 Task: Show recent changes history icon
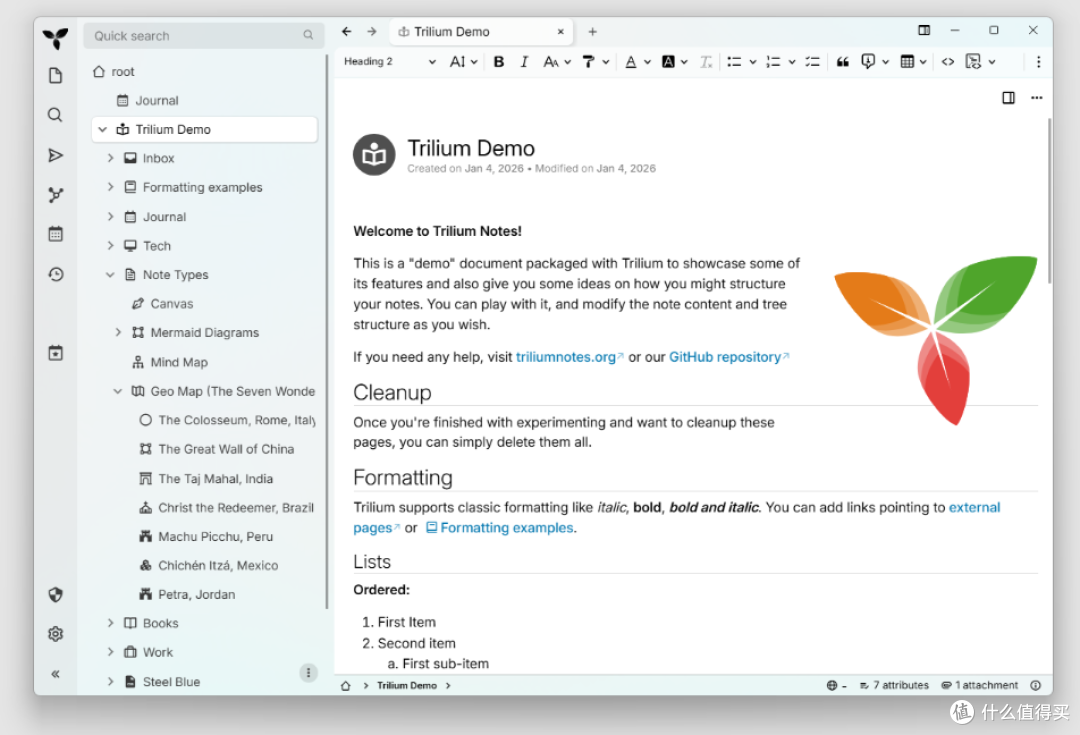click(55, 274)
